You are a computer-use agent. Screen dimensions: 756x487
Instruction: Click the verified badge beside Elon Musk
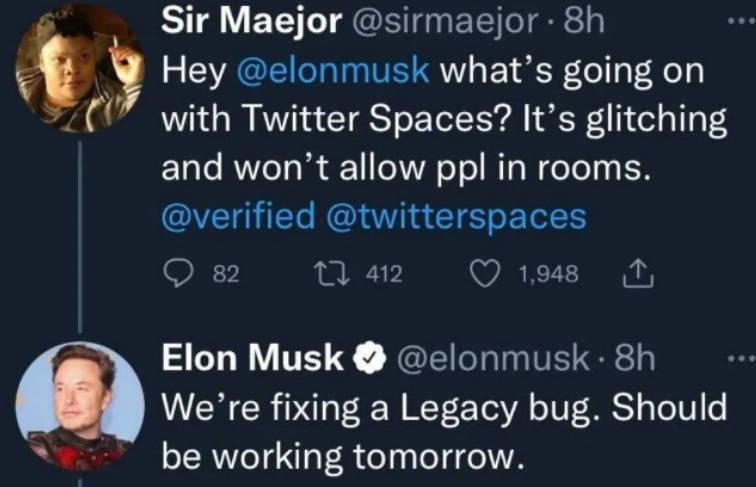point(372,358)
